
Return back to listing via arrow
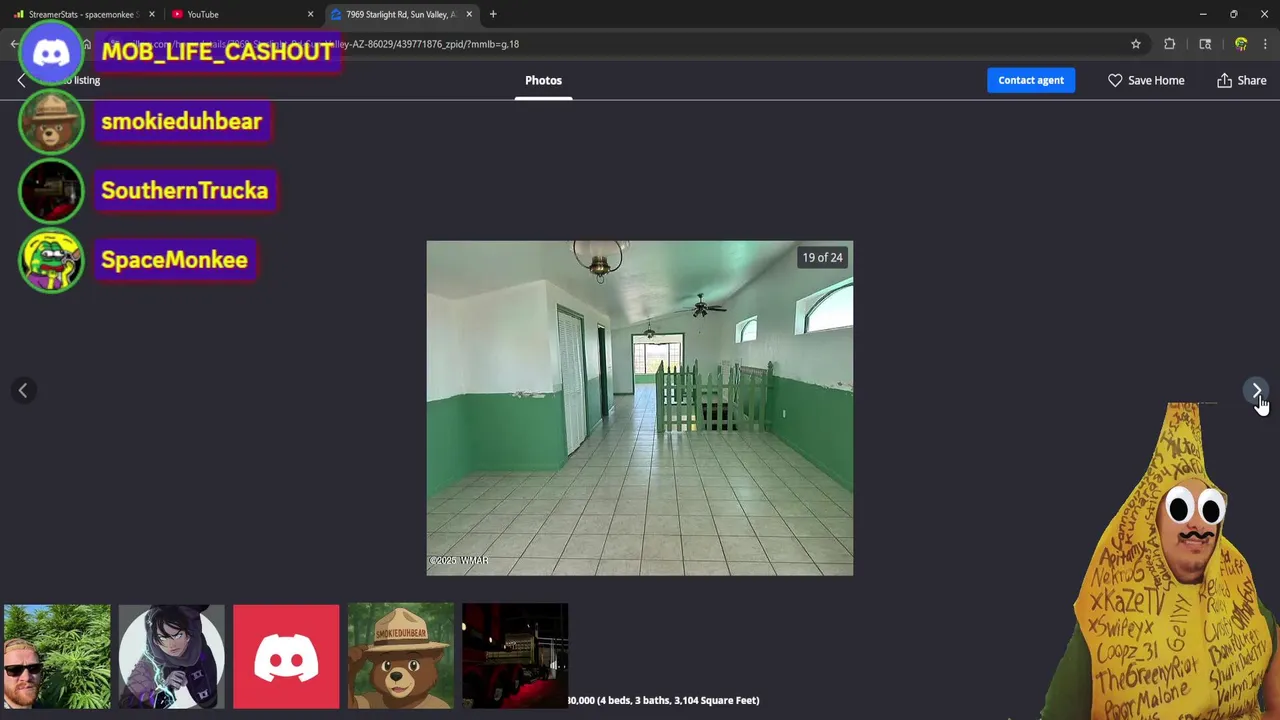[x=22, y=80]
